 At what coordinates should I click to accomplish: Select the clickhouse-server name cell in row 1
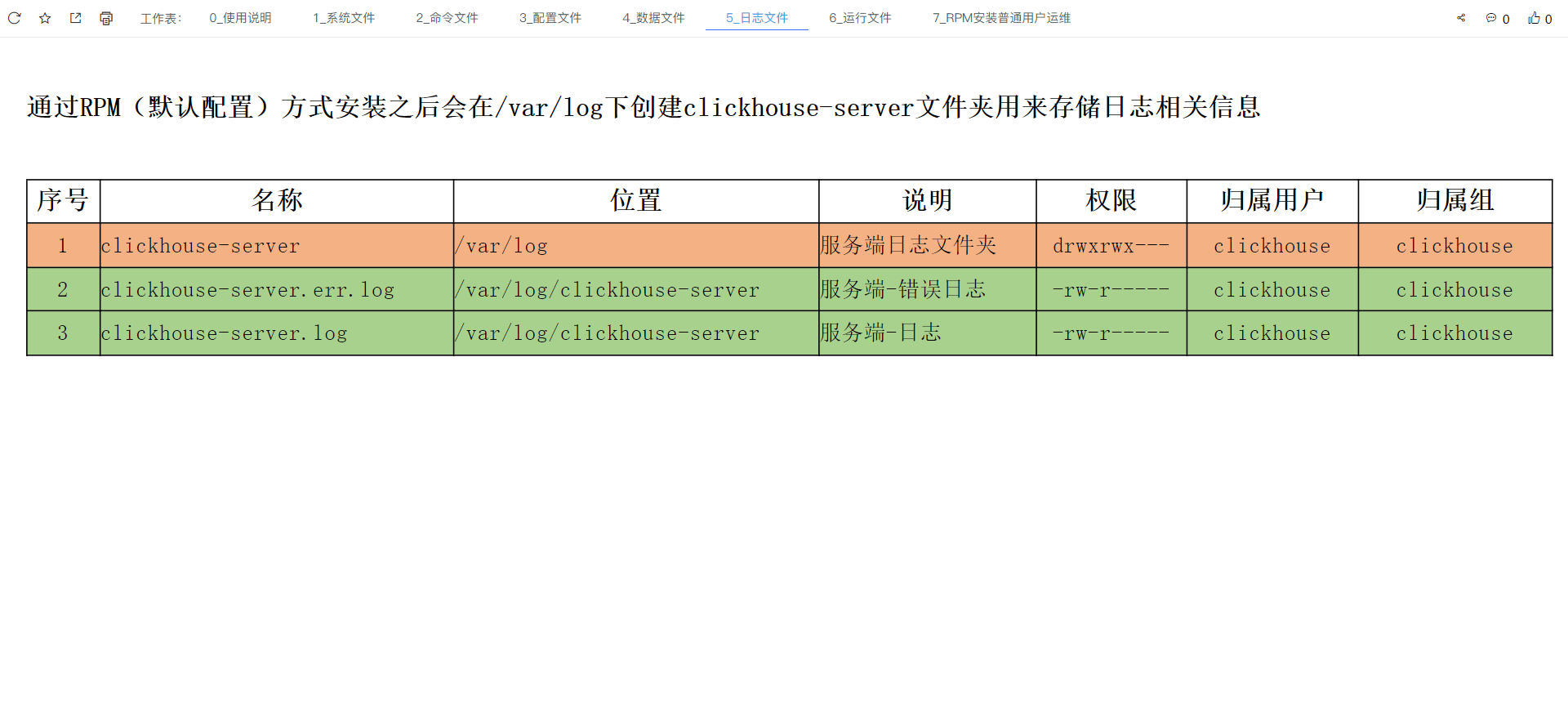[x=277, y=245]
